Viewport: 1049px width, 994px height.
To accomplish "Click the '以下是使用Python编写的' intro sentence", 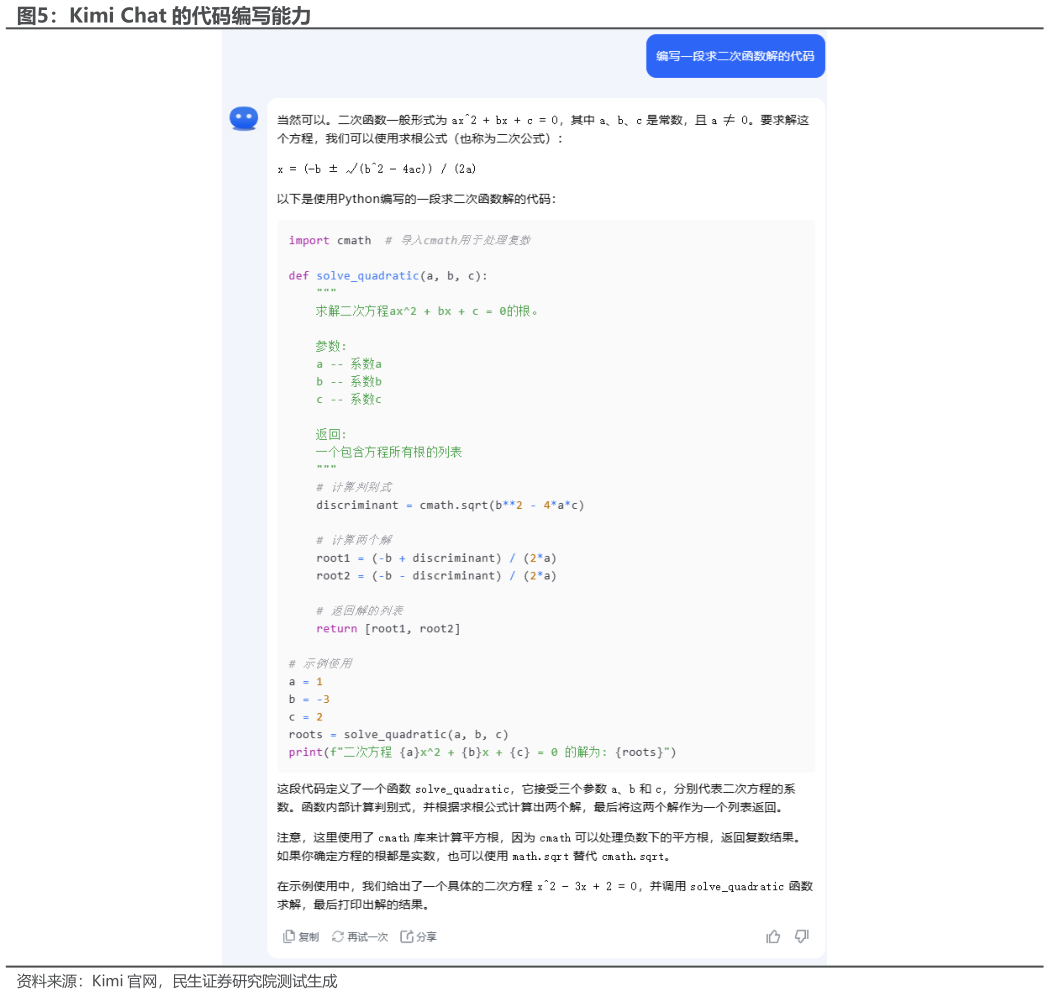I will point(416,199).
